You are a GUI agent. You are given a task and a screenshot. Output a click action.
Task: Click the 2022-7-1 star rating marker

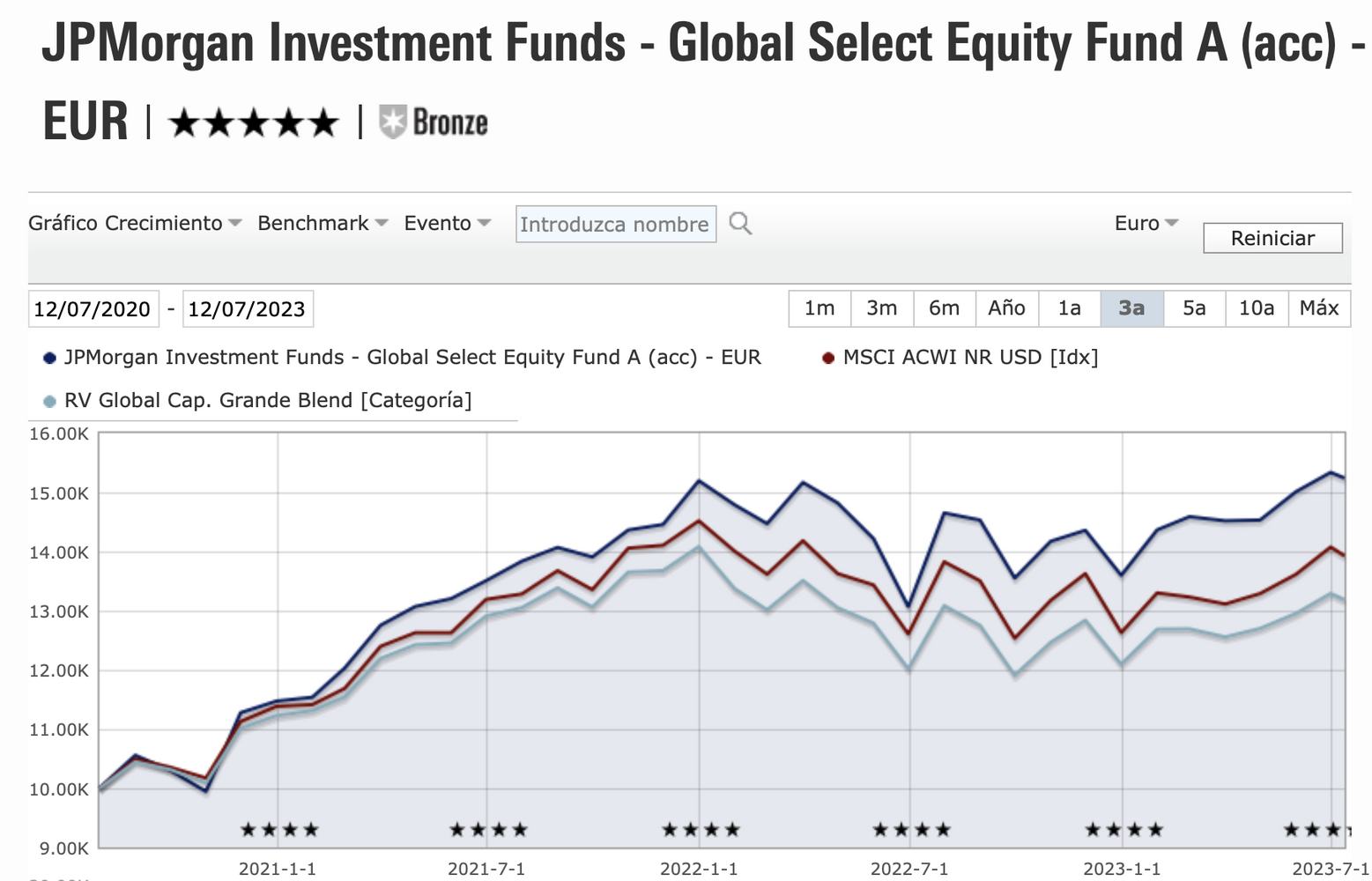pos(911,830)
